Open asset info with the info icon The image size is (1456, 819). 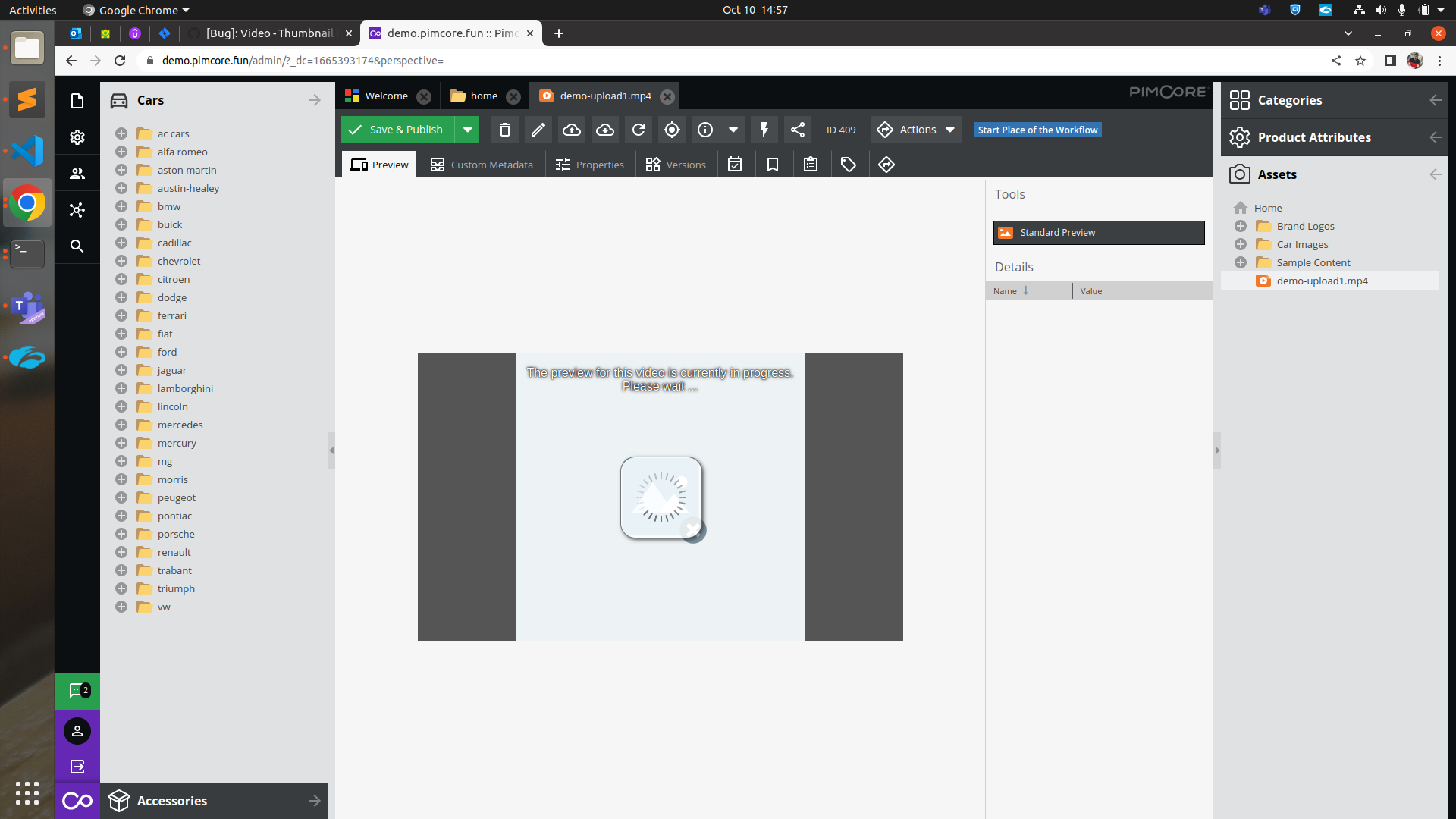click(x=705, y=130)
